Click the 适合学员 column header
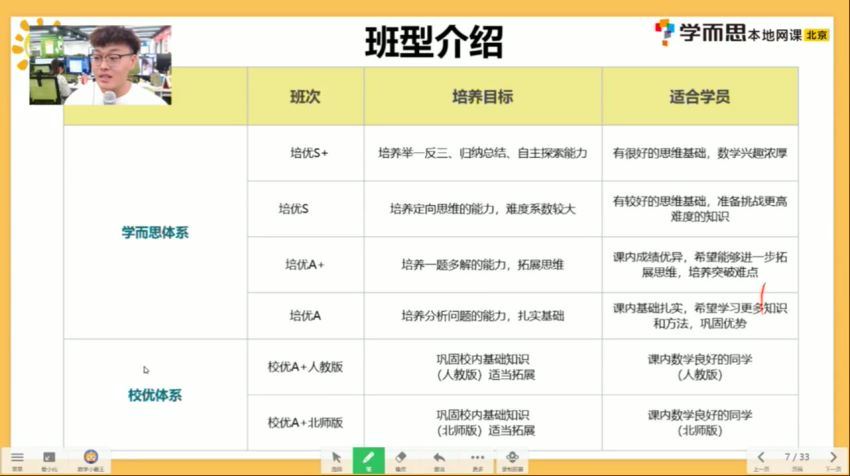The image size is (850, 476). [699, 97]
